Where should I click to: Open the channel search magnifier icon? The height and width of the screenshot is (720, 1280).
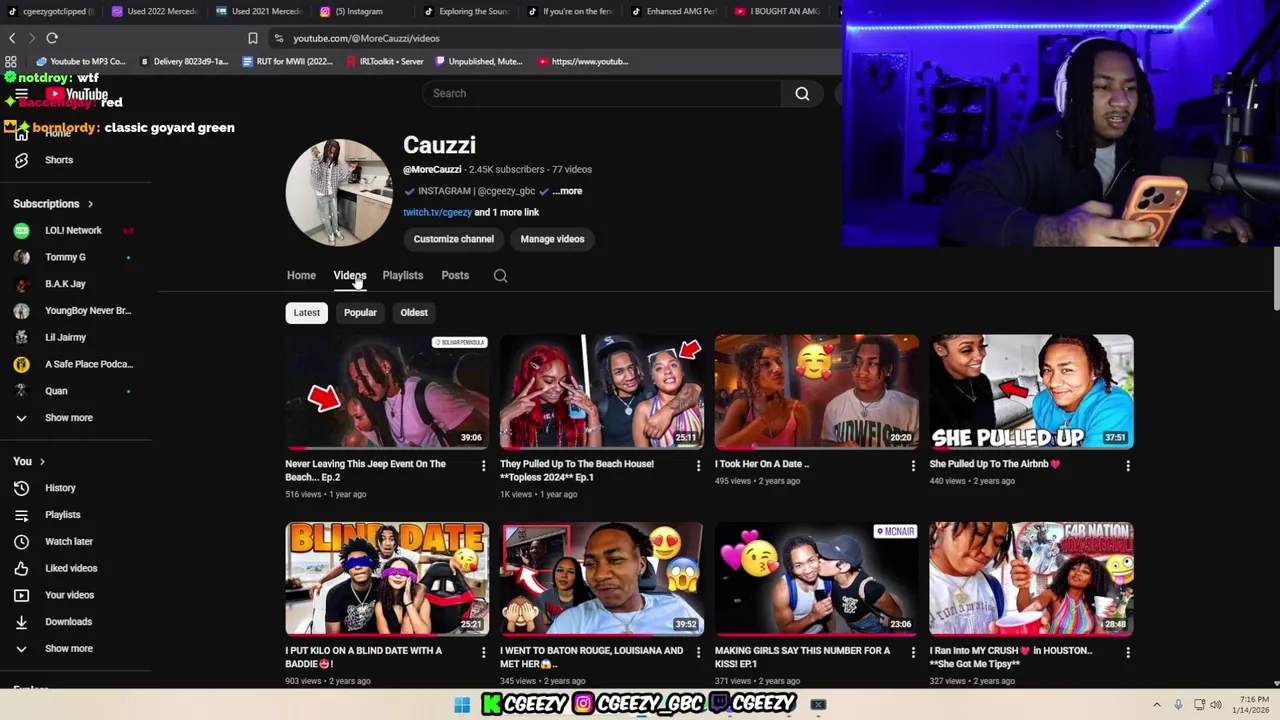500,275
